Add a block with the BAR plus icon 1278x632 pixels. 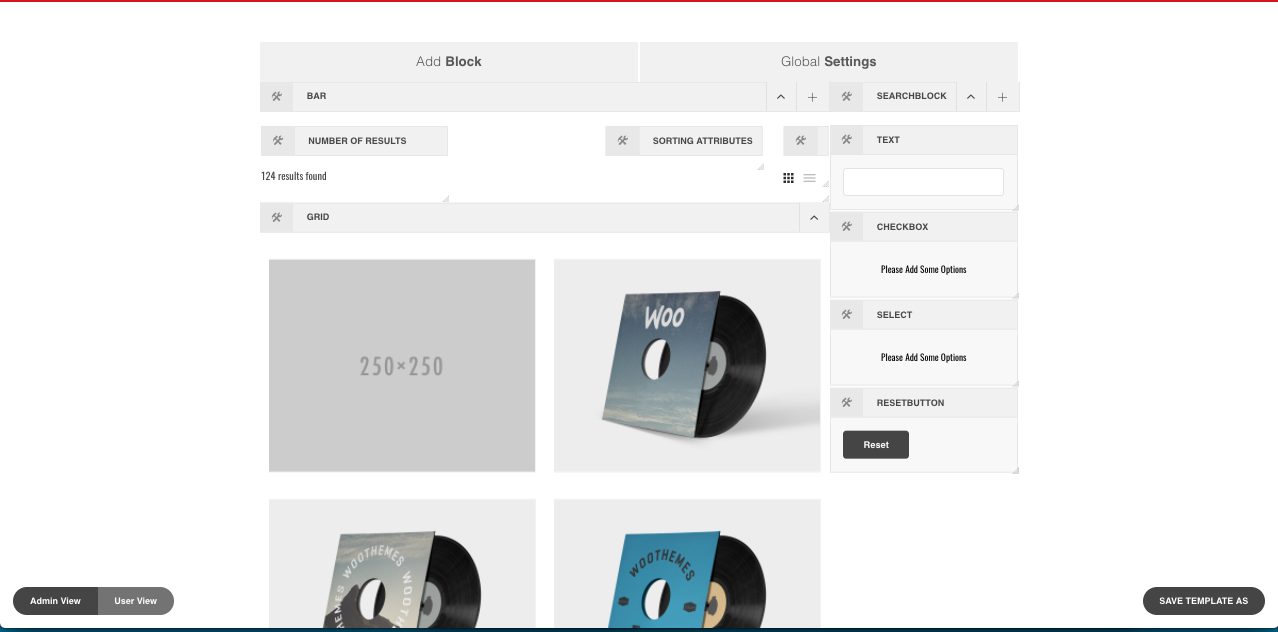click(x=812, y=97)
